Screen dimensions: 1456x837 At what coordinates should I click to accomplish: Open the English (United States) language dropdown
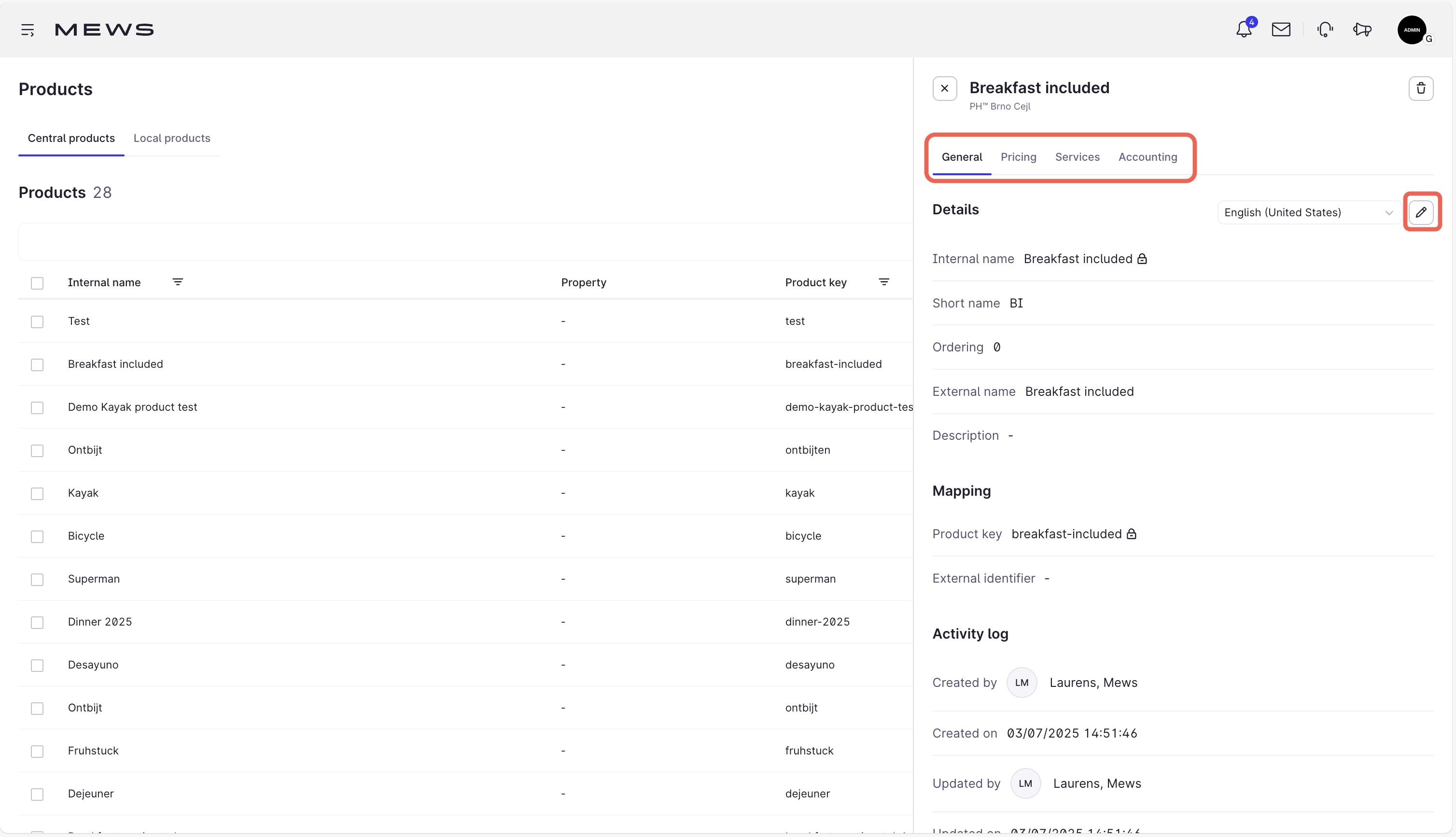tap(1308, 212)
